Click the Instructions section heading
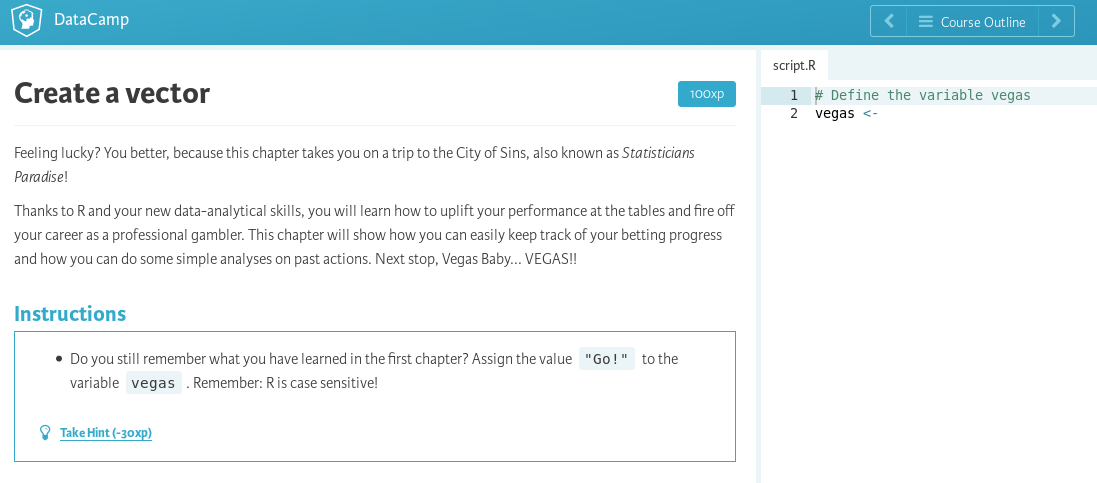This screenshot has width=1097, height=483. (70, 314)
